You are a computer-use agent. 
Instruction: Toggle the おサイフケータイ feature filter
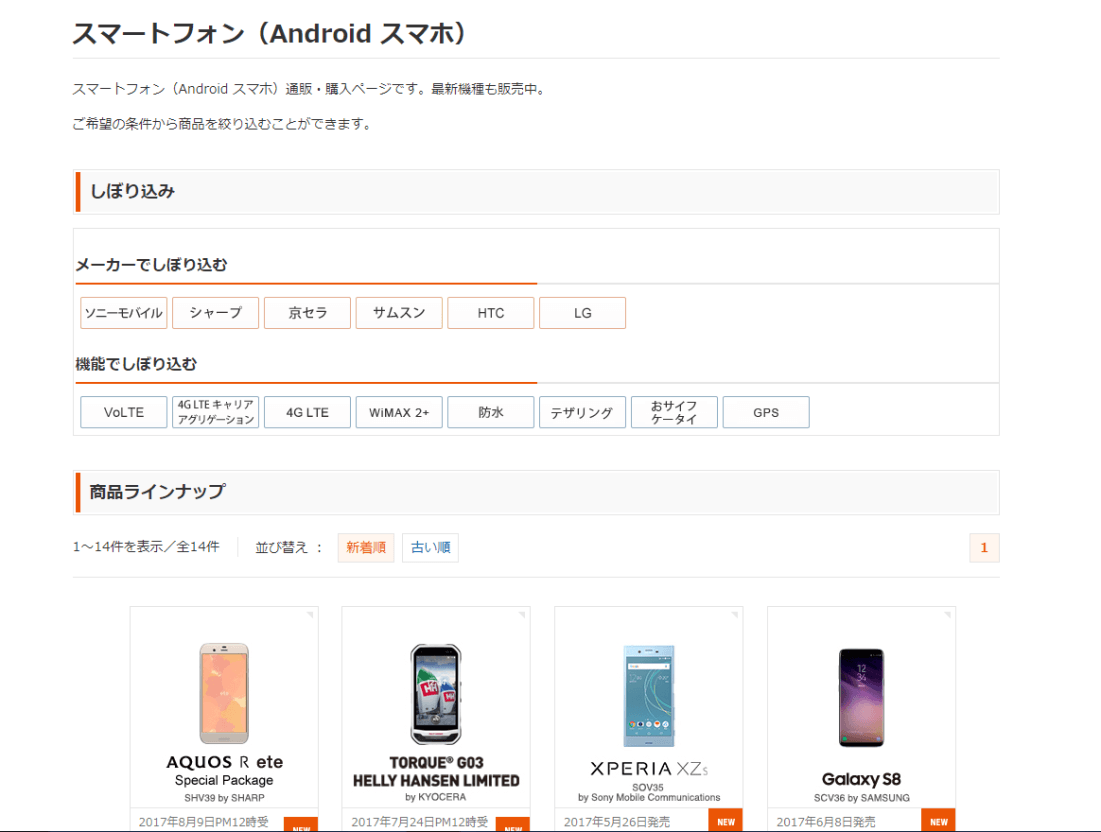tap(674, 412)
